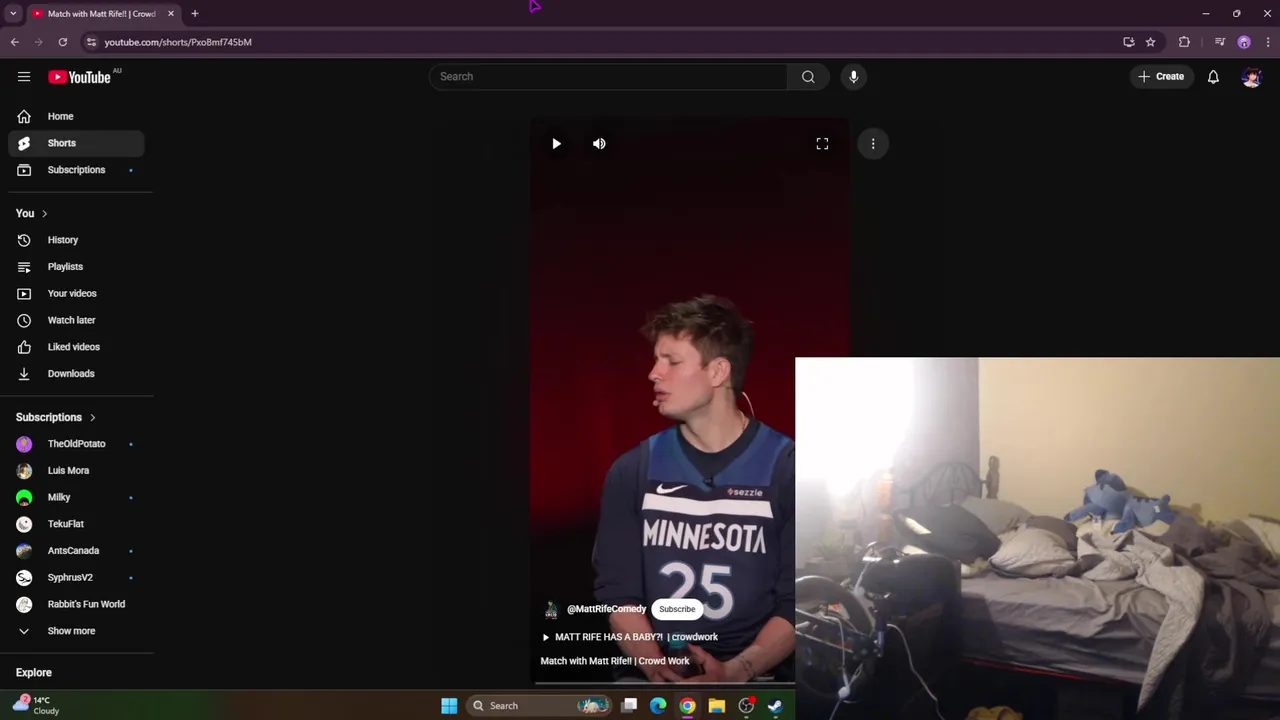Open the tab search dropdown arrow
Image resolution: width=1280 pixels, height=720 pixels.
click(13, 14)
